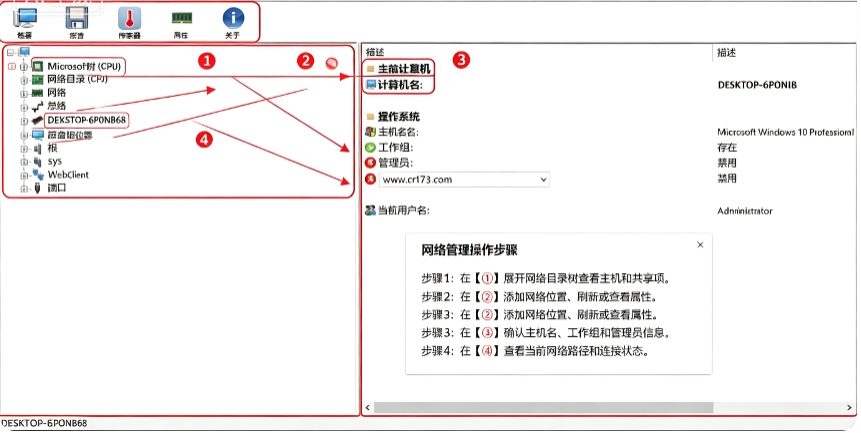
Task: Collapse the root computer tree node
Action: pos(10,53)
